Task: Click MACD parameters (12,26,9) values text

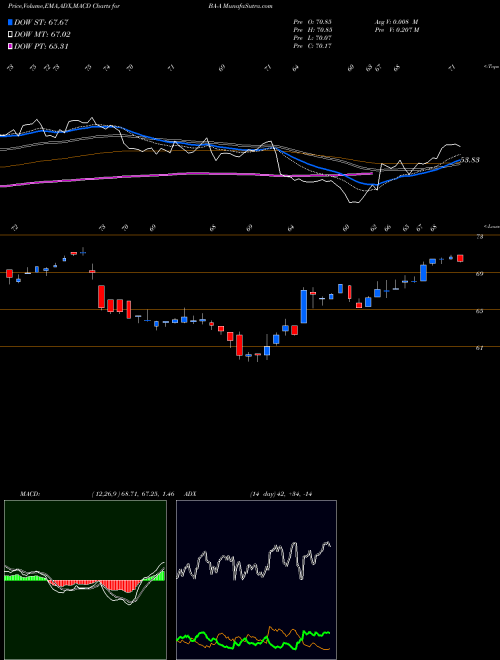Action: [x=132, y=494]
